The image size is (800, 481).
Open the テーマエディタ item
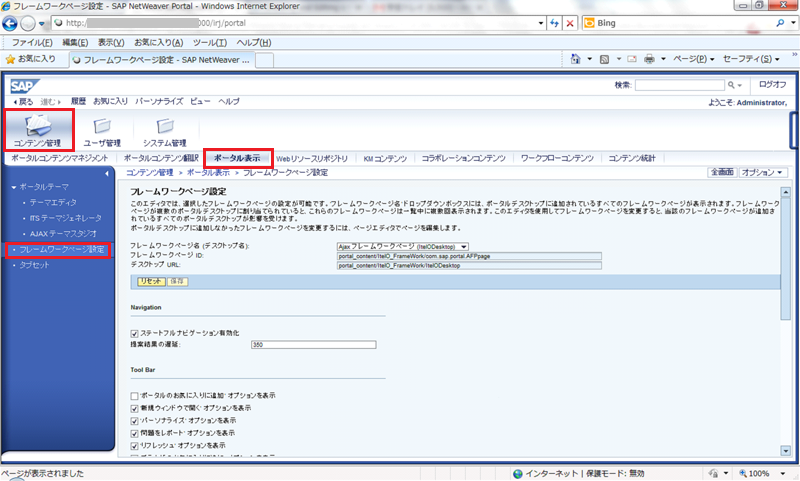coord(53,202)
